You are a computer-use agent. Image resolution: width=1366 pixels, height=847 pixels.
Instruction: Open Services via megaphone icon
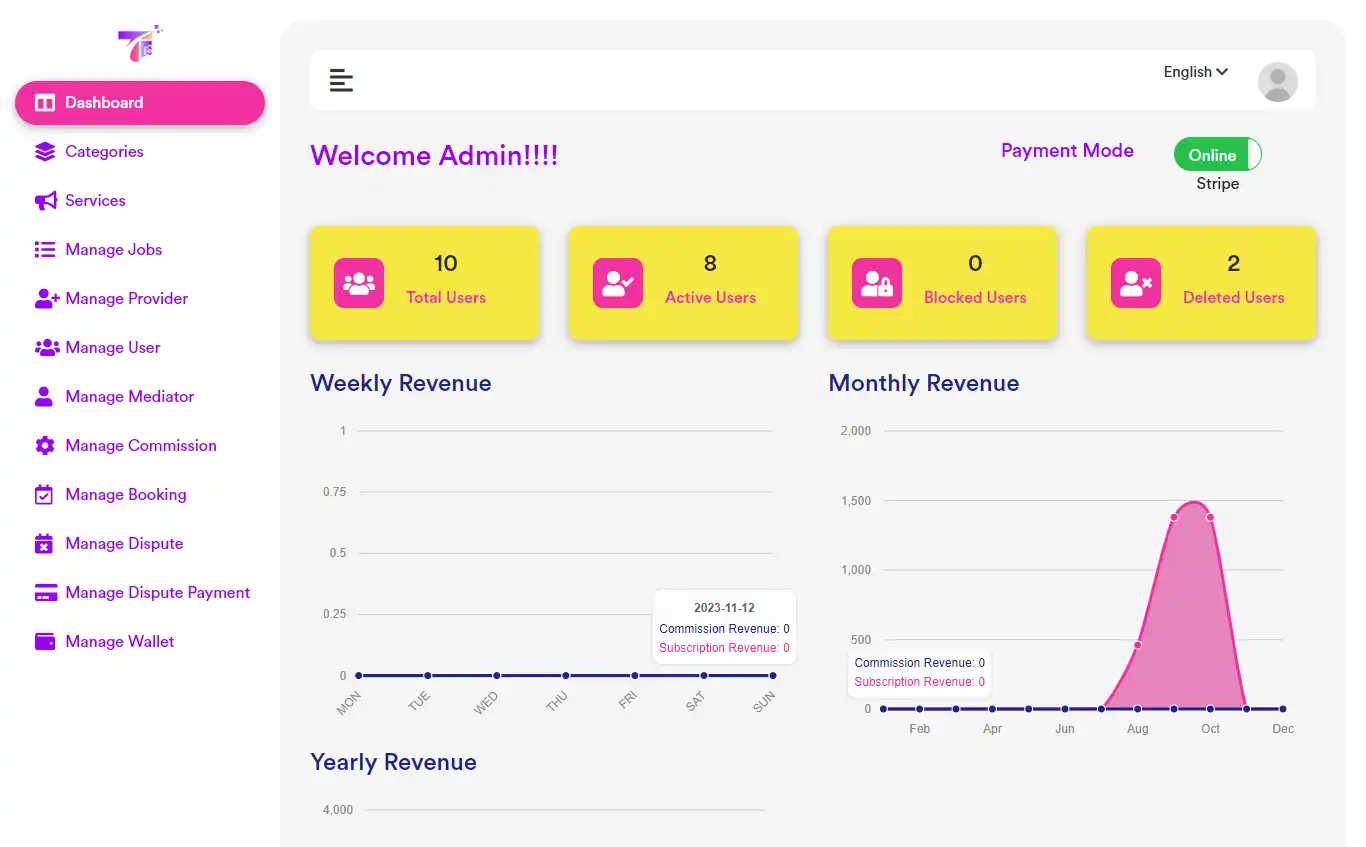[x=45, y=200]
